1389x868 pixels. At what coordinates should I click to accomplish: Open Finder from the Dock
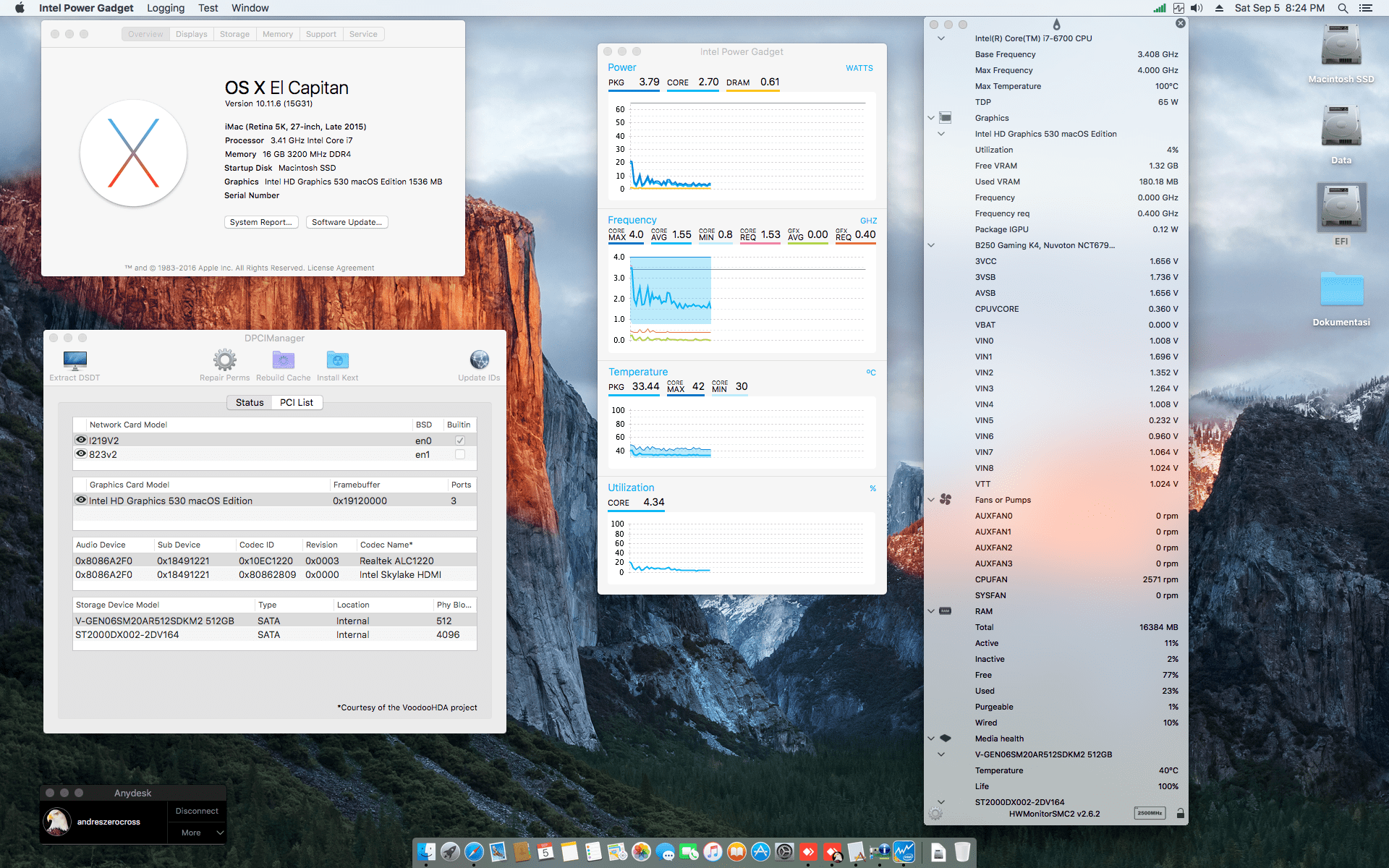[427, 852]
